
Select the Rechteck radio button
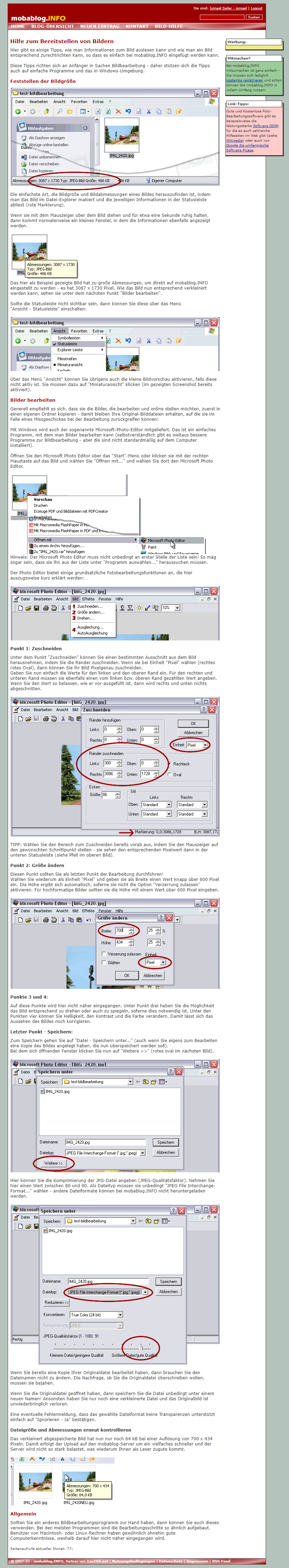pyautogui.click(x=169, y=764)
